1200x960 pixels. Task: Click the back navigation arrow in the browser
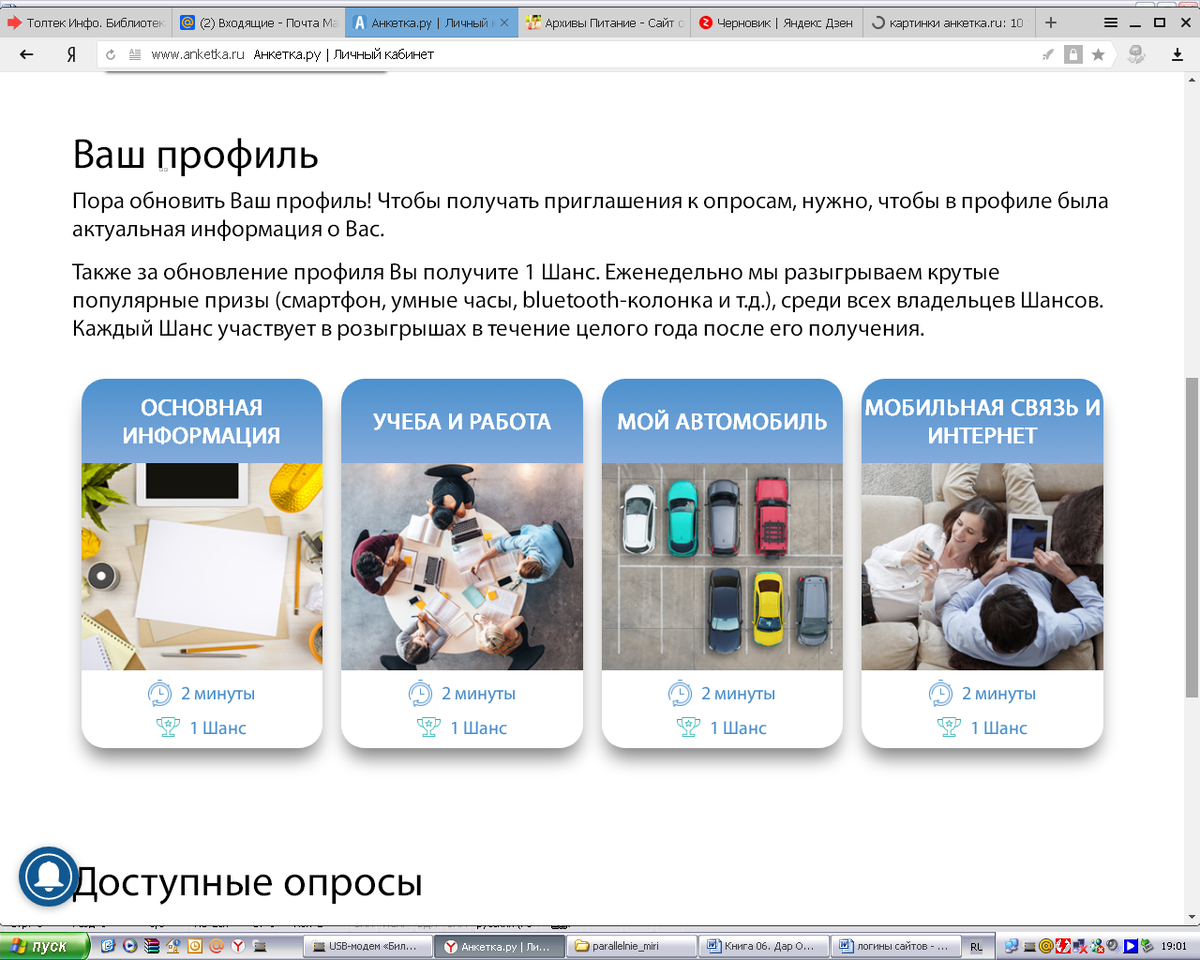(25, 55)
